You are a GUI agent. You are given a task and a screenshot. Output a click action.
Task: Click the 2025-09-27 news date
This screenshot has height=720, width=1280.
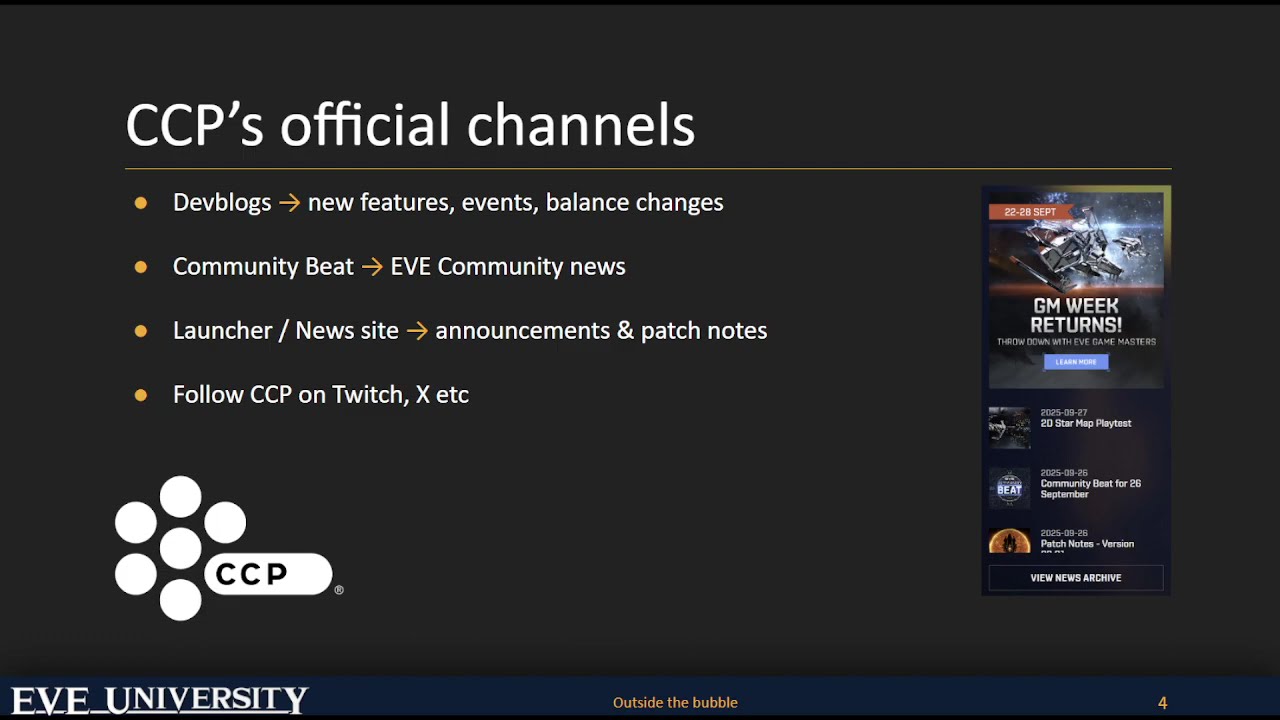point(1063,413)
